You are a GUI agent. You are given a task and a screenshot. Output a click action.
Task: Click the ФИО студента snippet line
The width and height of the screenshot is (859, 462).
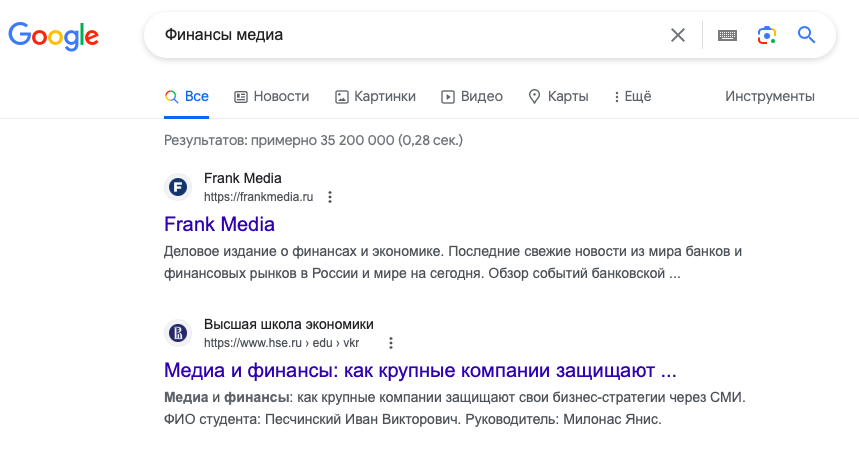coord(413,419)
